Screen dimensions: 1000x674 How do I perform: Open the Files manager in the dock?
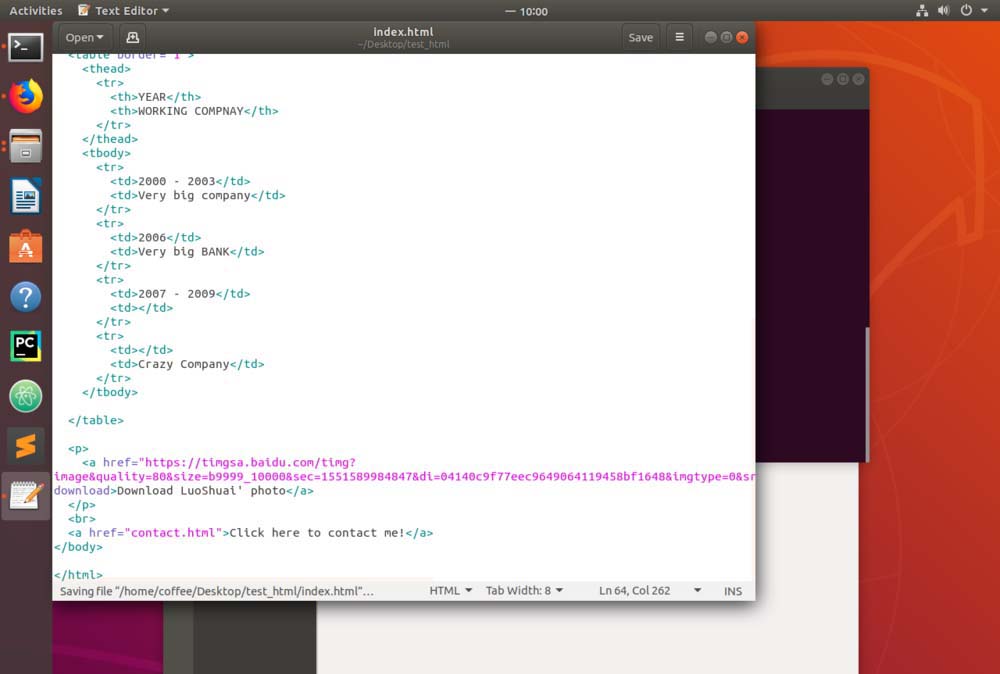tap(26, 146)
